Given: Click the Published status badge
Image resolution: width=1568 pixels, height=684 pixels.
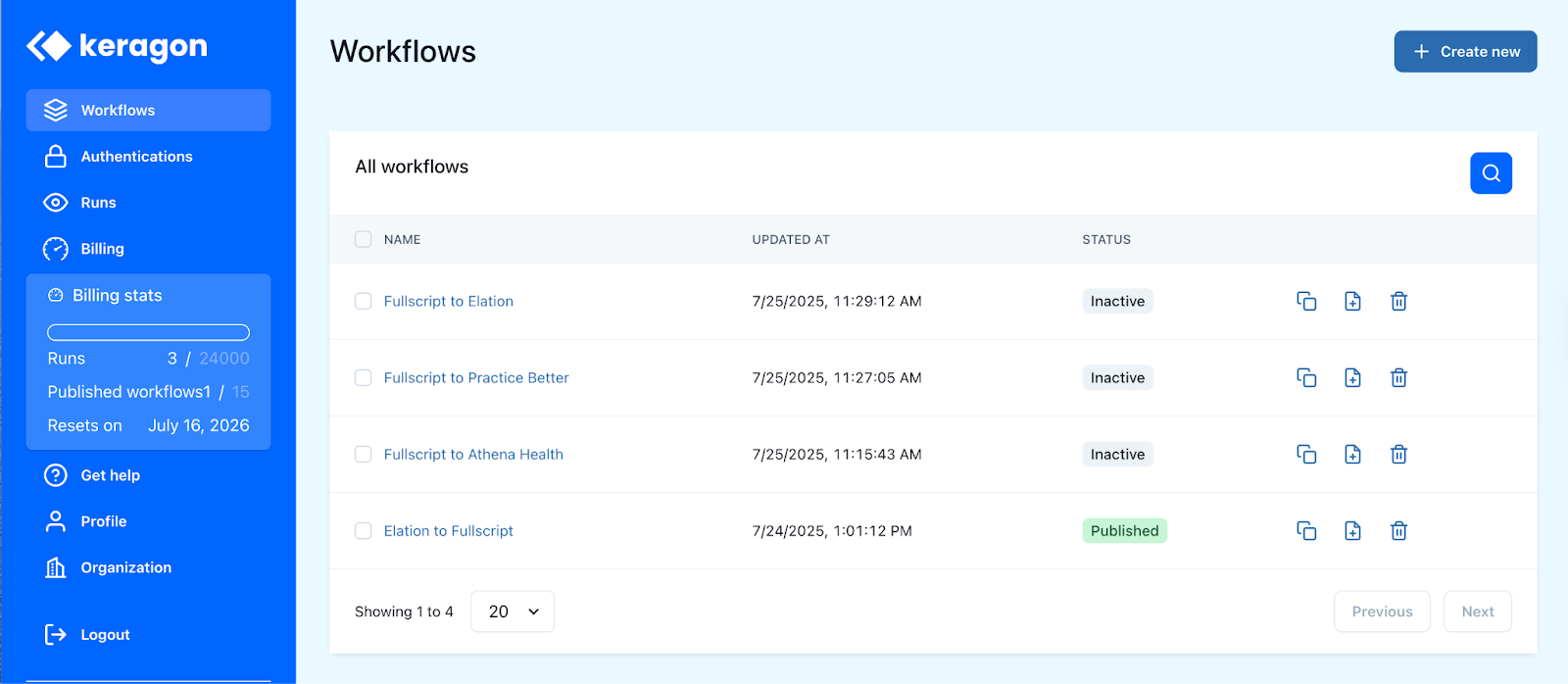Looking at the screenshot, I should [x=1124, y=530].
